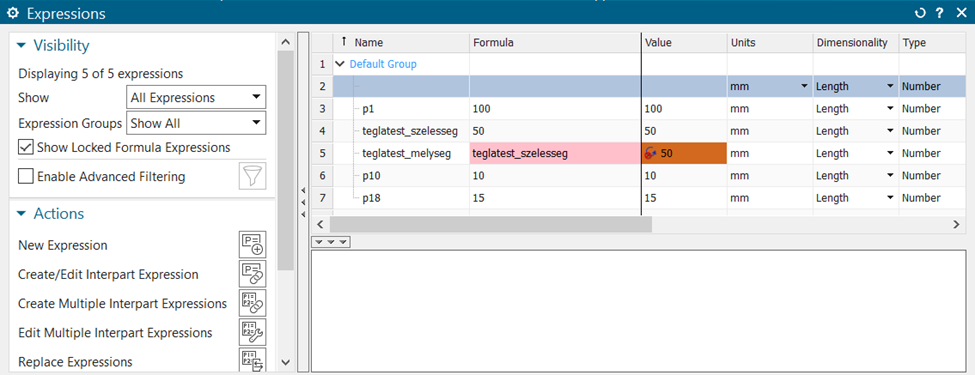Open Length dropdown for teglatest_melyseg
Viewport: 975px width, 375px height.
point(890,154)
